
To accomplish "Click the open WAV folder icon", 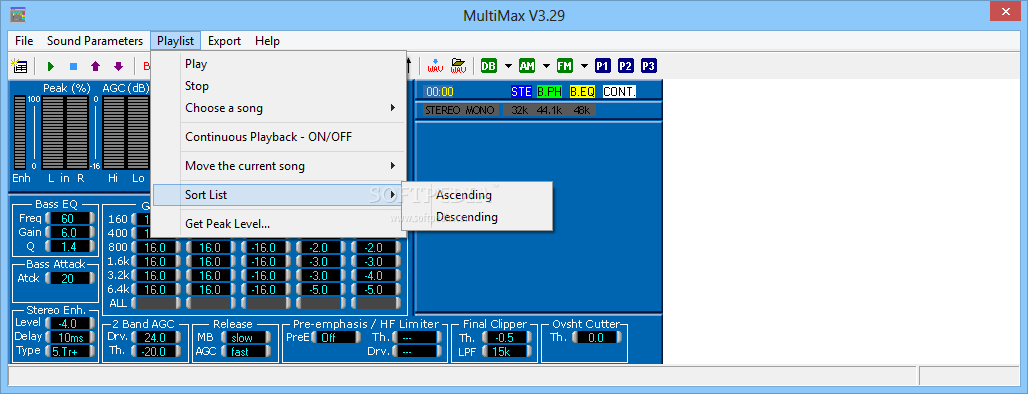I will click(458, 66).
